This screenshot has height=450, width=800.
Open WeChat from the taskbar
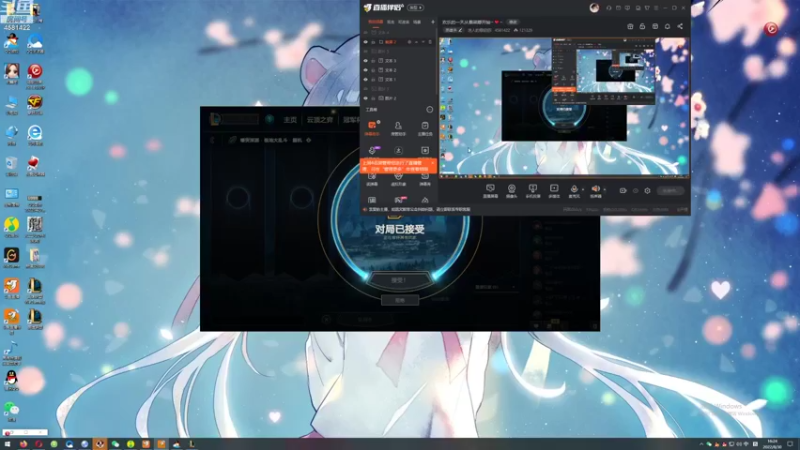(115, 444)
